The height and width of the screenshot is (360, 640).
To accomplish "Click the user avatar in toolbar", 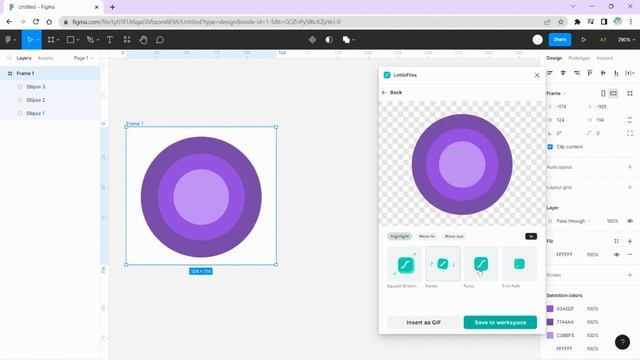I will coord(538,40).
